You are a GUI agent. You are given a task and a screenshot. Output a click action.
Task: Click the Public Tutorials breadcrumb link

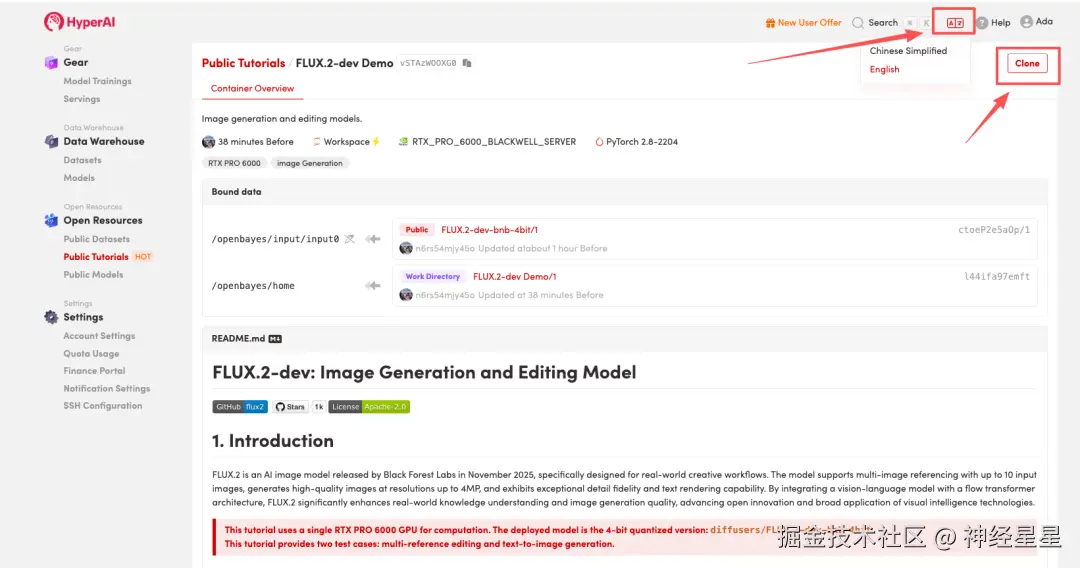[243, 63]
